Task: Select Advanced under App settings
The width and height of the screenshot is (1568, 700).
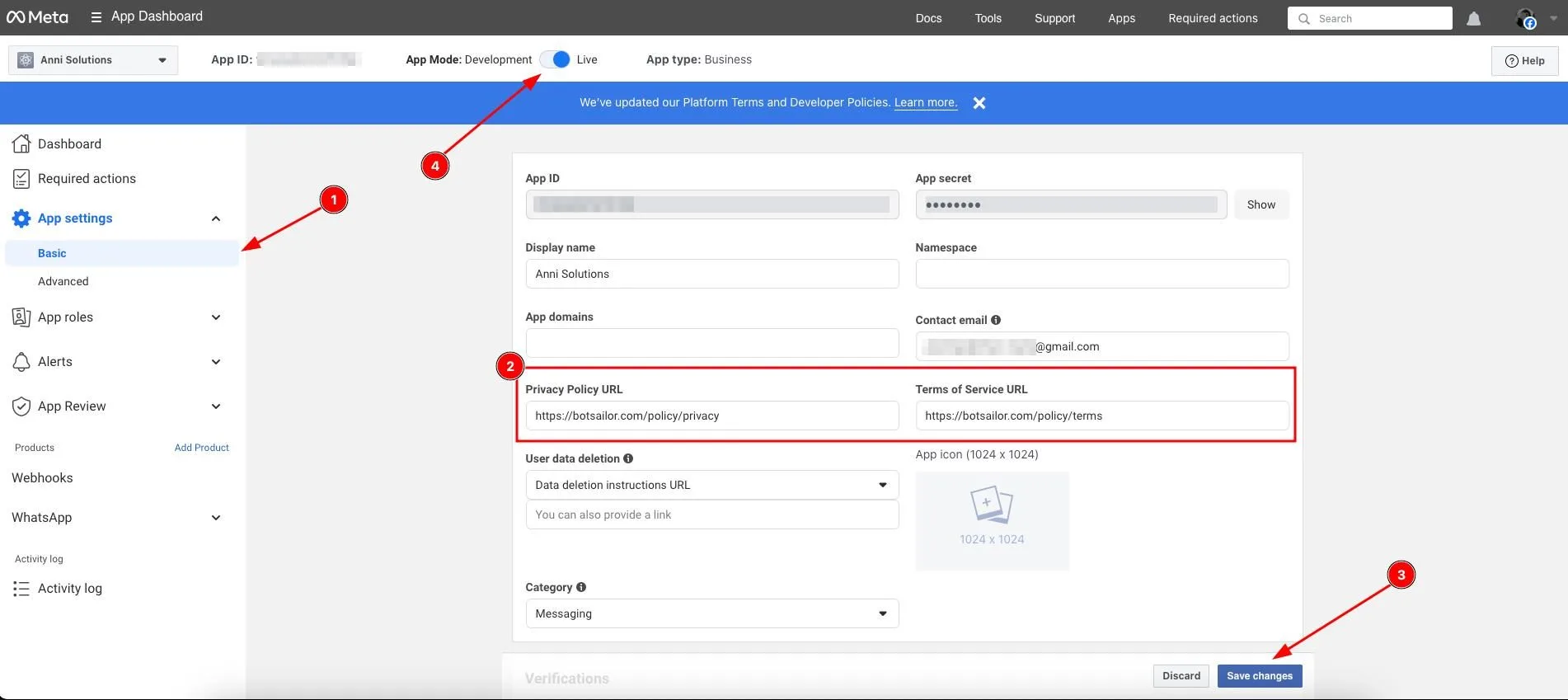Action: click(x=63, y=281)
